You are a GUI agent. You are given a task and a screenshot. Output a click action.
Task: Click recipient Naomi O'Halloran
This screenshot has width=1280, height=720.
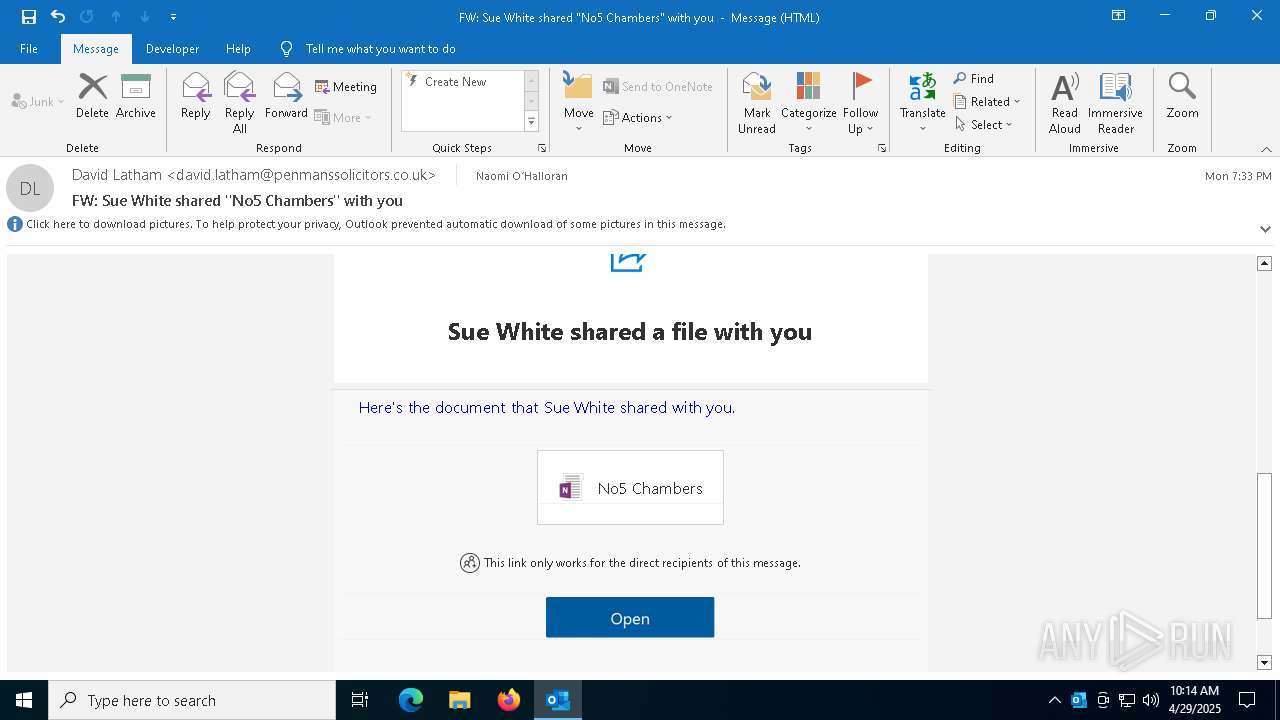tap(522, 176)
